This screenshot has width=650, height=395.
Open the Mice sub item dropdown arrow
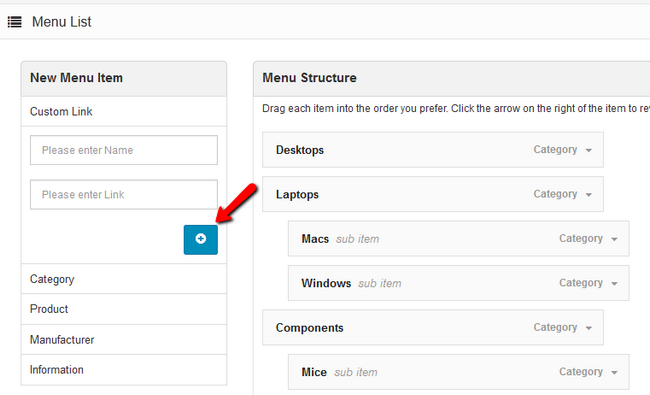coord(614,373)
